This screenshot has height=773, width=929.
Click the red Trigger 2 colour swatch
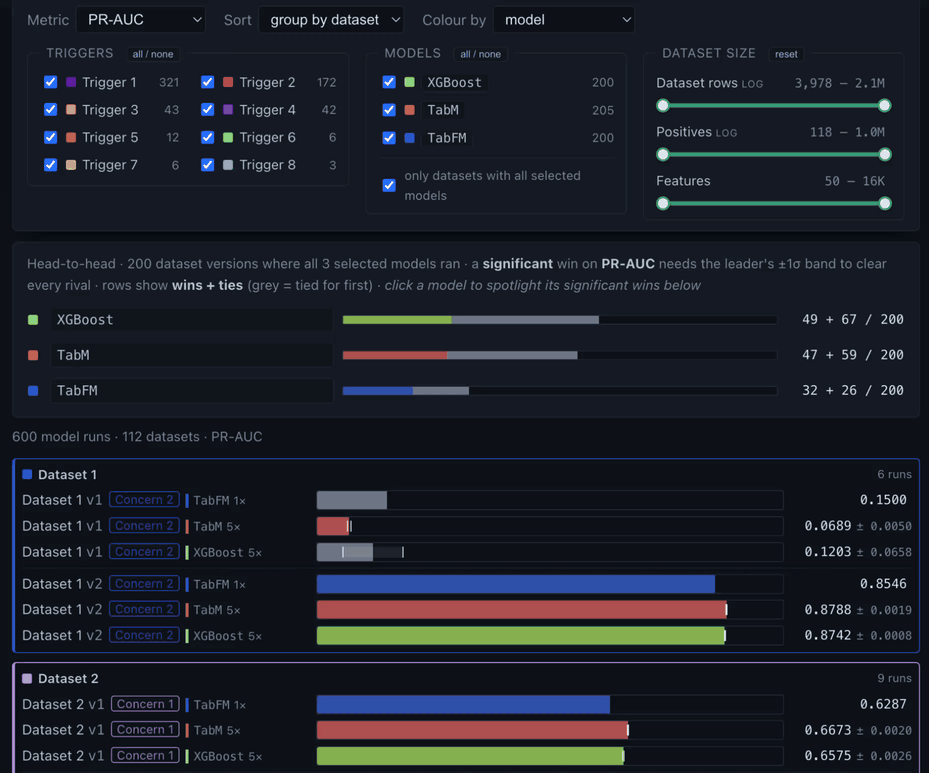tap(228, 82)
